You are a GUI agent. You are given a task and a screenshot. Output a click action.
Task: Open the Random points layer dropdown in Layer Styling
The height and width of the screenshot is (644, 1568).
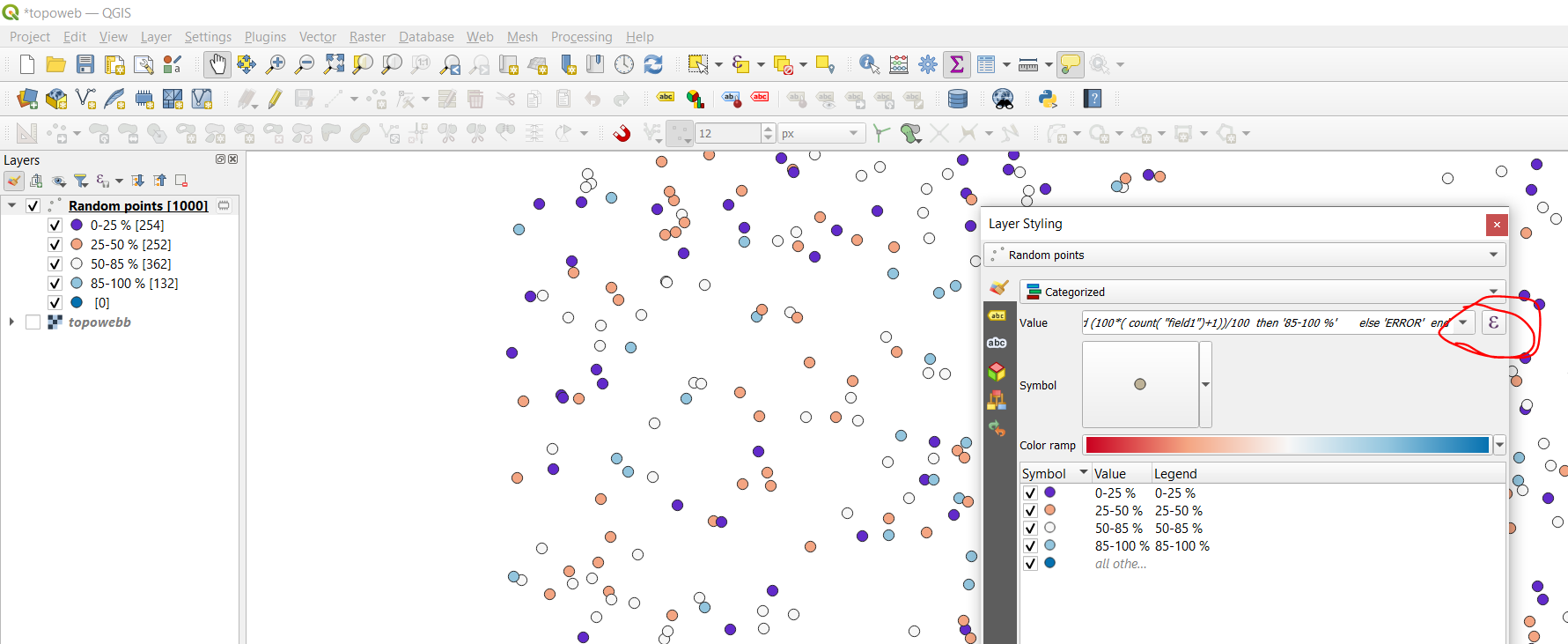click(x=1245, y=255)
